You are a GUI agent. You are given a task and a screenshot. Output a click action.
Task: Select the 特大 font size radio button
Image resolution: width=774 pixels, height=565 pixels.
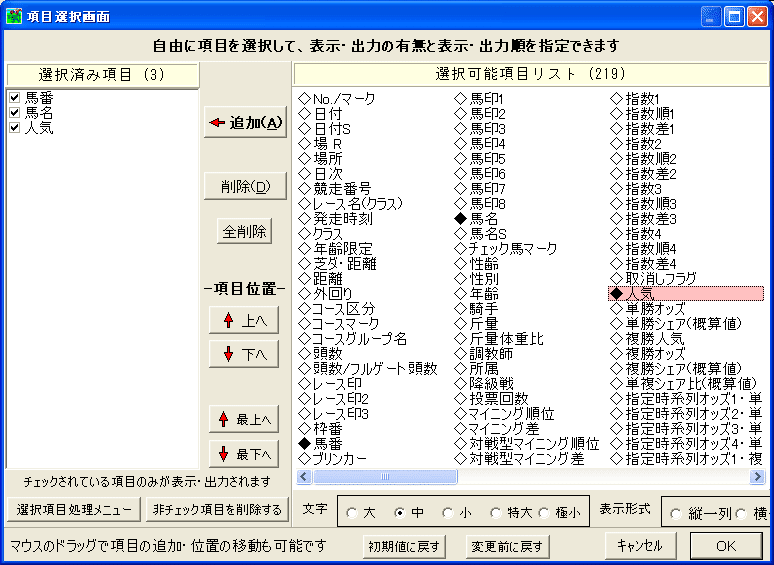[496, 513]
